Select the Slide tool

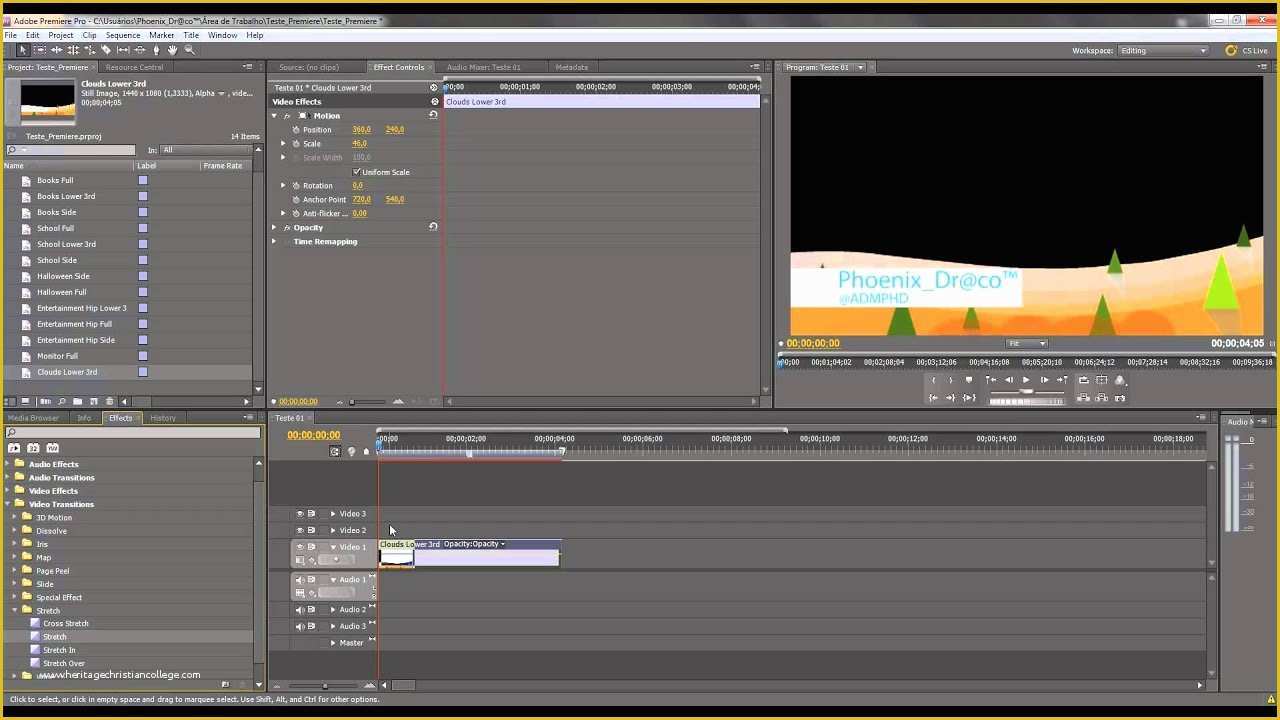(140, 50)
